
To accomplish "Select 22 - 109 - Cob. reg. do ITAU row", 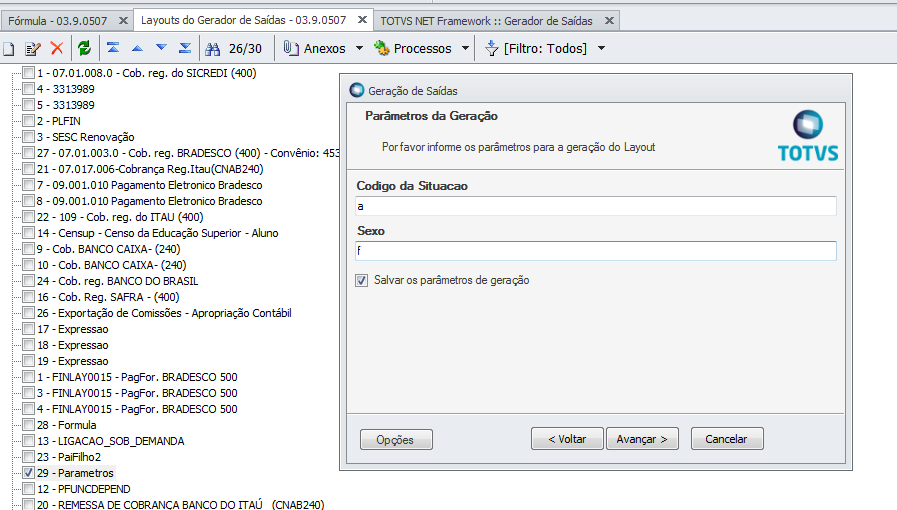I will coord(120,217).
